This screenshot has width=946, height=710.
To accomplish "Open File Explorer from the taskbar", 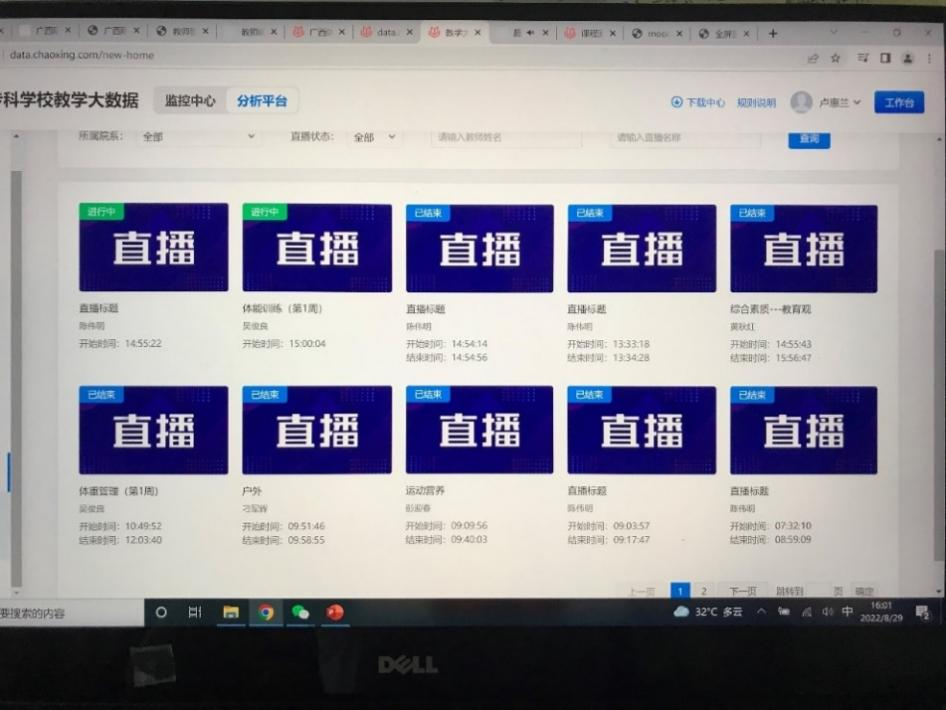I will [x=231, y=612].
